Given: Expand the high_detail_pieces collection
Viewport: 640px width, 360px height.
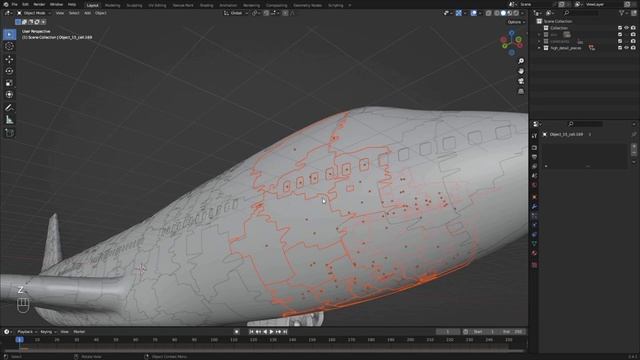Looking at the screenshot, I should click(x=539, y=48).
